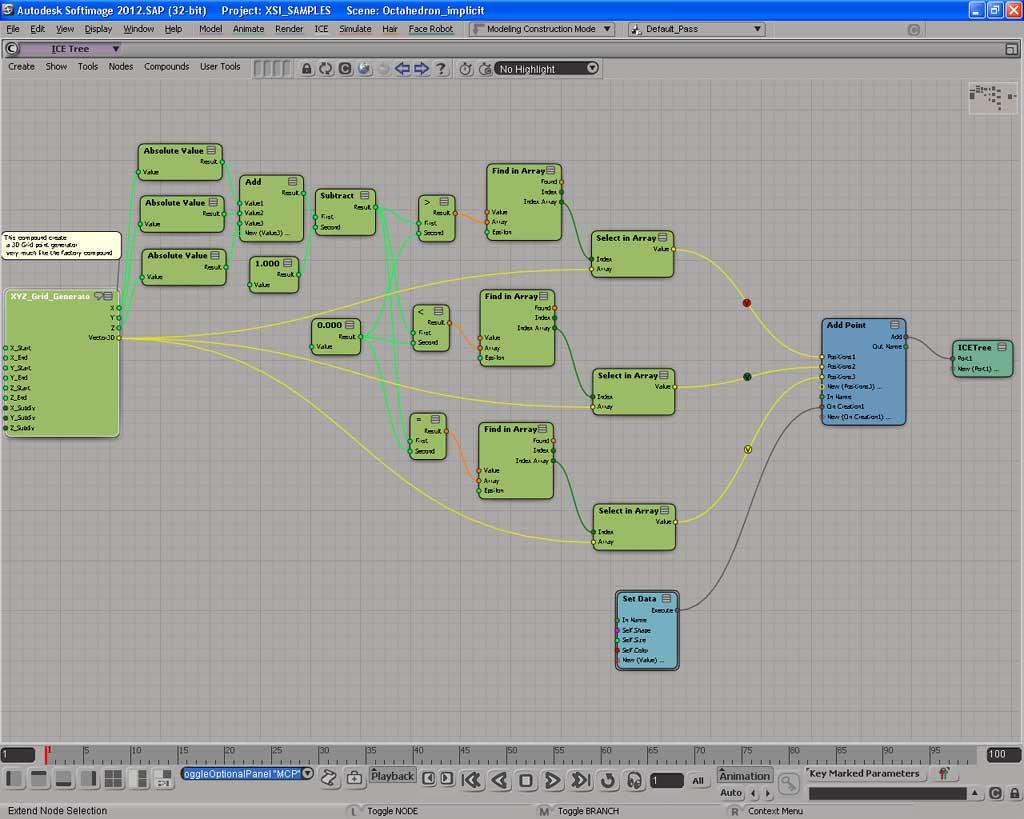
Task: Collapse the Add Point node
Action: (x=895, y=325)
